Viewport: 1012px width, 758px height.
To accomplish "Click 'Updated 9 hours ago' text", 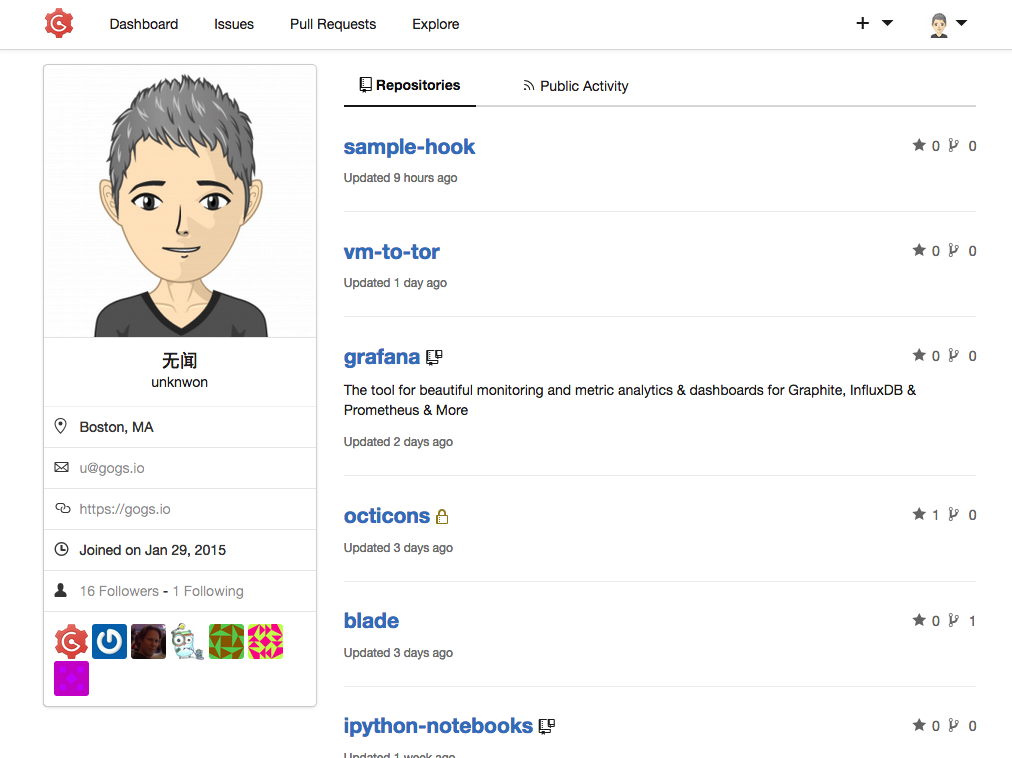I will [x=400, y=178].
